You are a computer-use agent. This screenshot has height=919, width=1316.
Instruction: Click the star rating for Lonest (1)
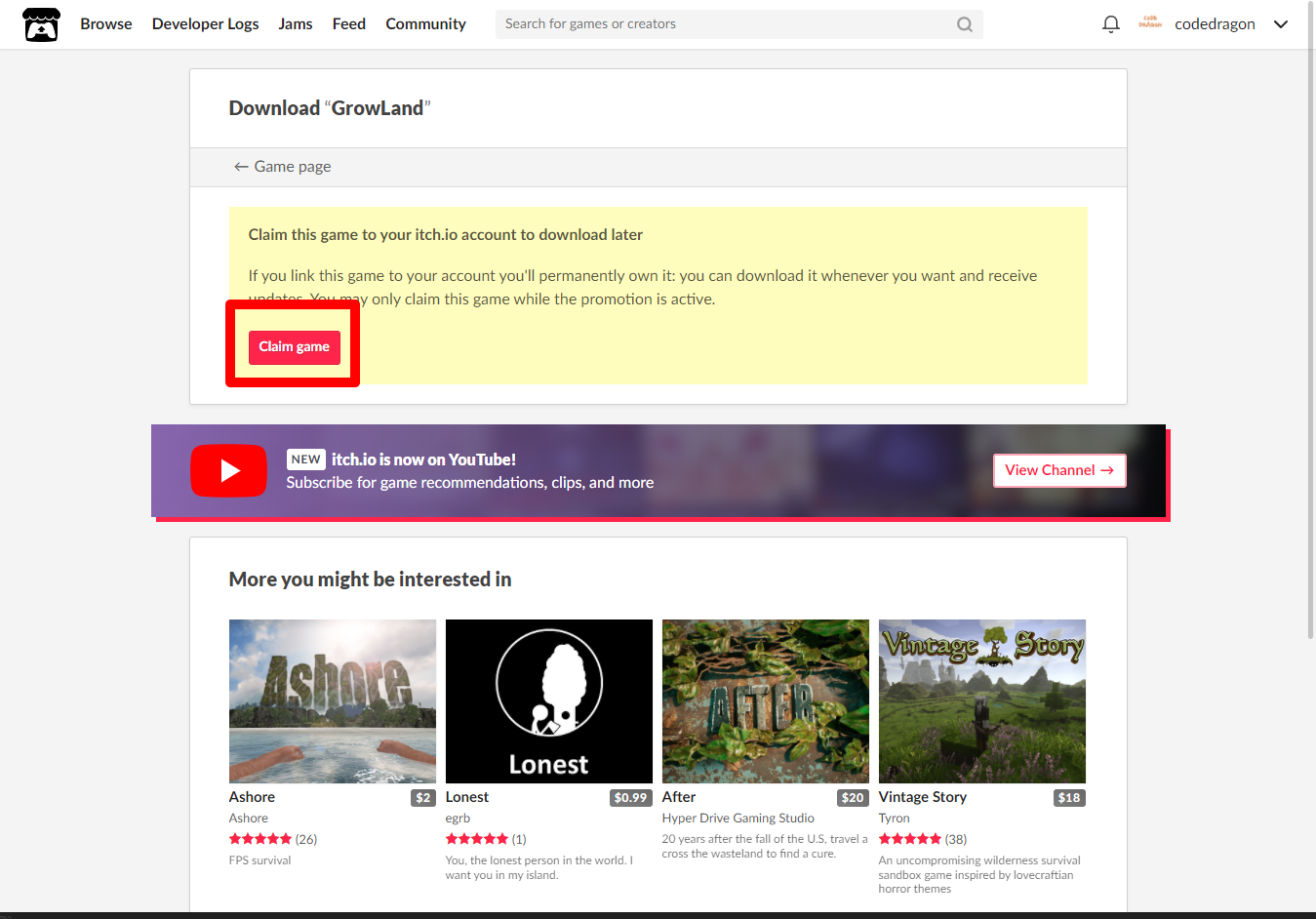[486, 839]
